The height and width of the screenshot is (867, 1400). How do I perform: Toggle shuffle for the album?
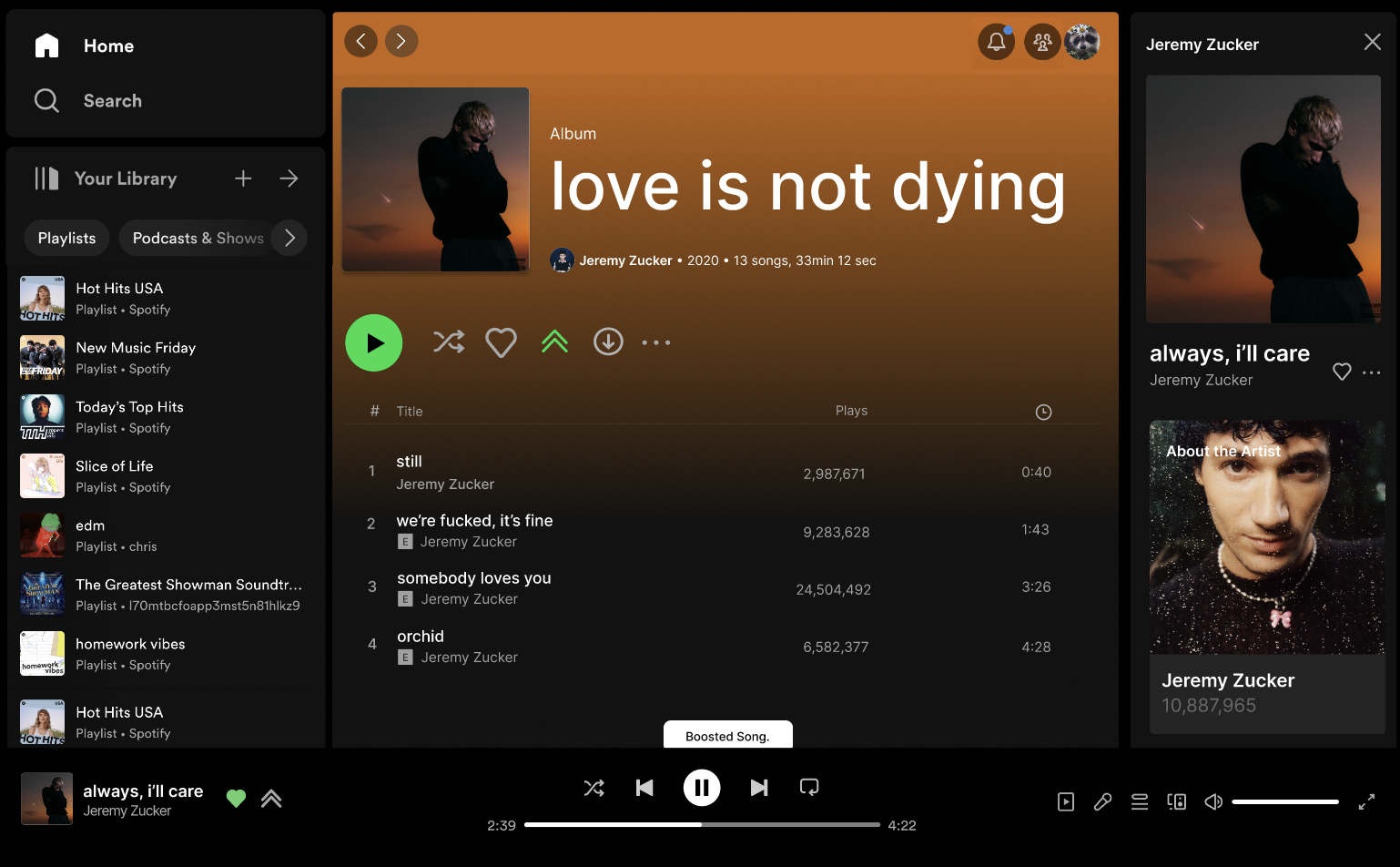[x=449, y=342]
